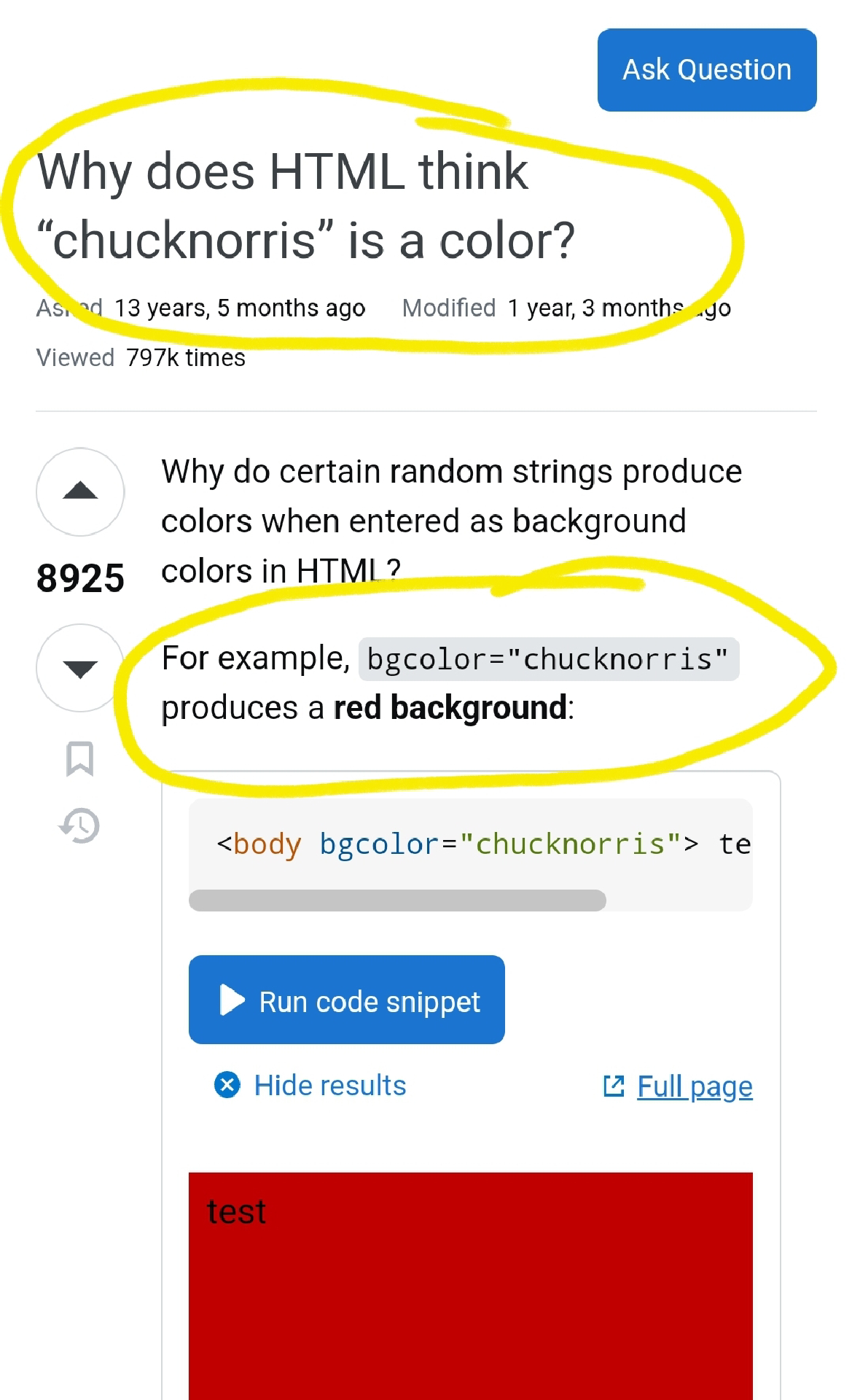The height and width of the screenshot is (1400, 852).
Task: Click the Full page external-link icon
Action: pos(614,1086)
